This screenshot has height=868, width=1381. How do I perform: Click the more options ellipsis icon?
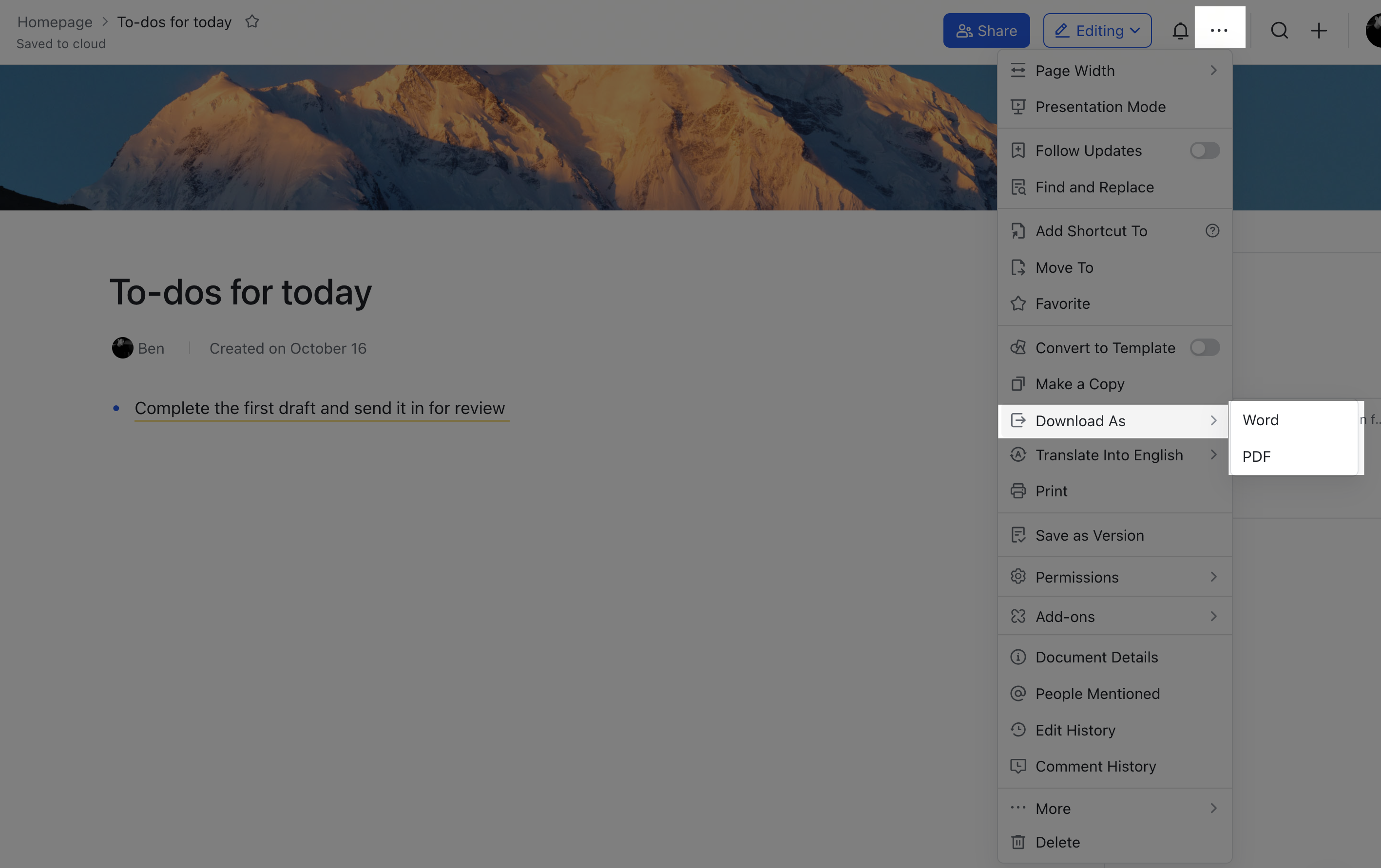pyautogui.click(x=1219, y=30)
